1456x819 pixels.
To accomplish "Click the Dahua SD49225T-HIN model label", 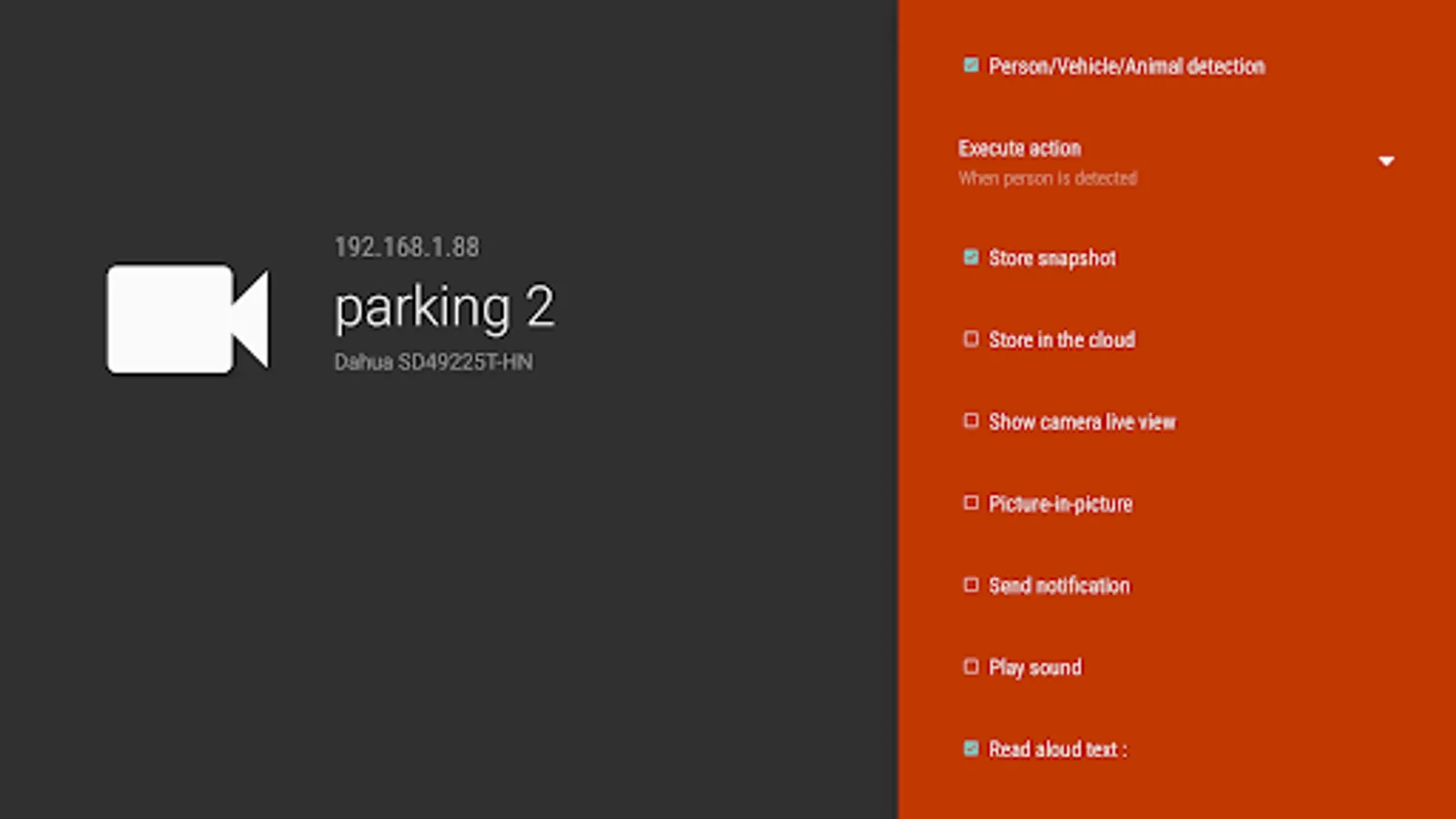I will pyautogui.click(x=434, y=361).
